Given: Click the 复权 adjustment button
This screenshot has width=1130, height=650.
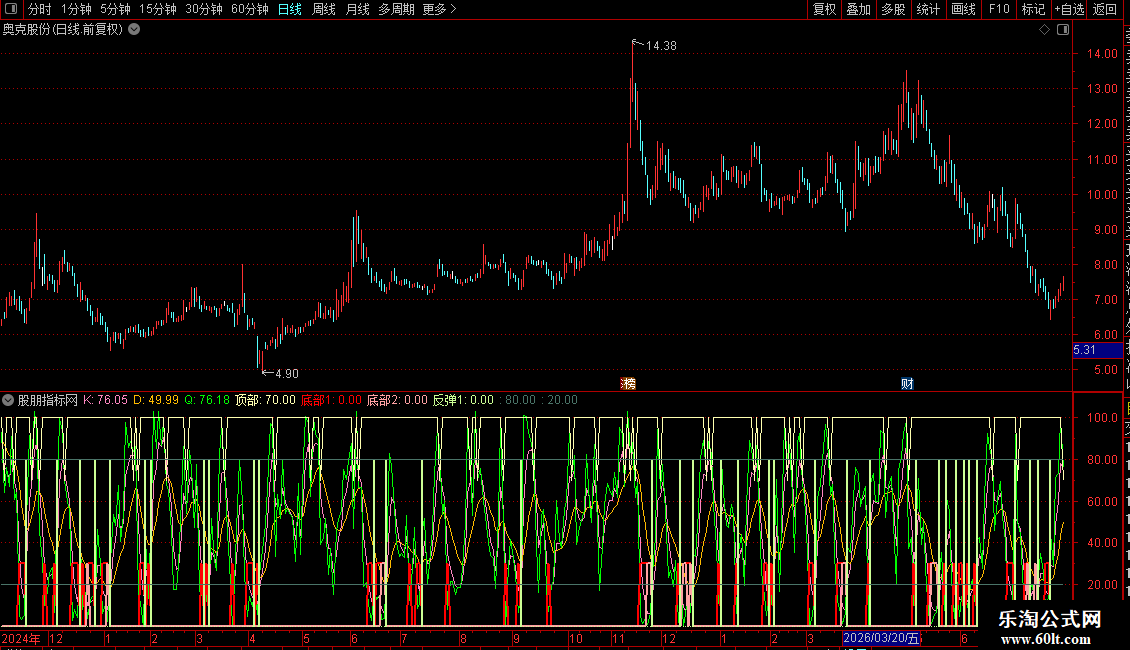Looking at the screenshot, I should 824,9.
